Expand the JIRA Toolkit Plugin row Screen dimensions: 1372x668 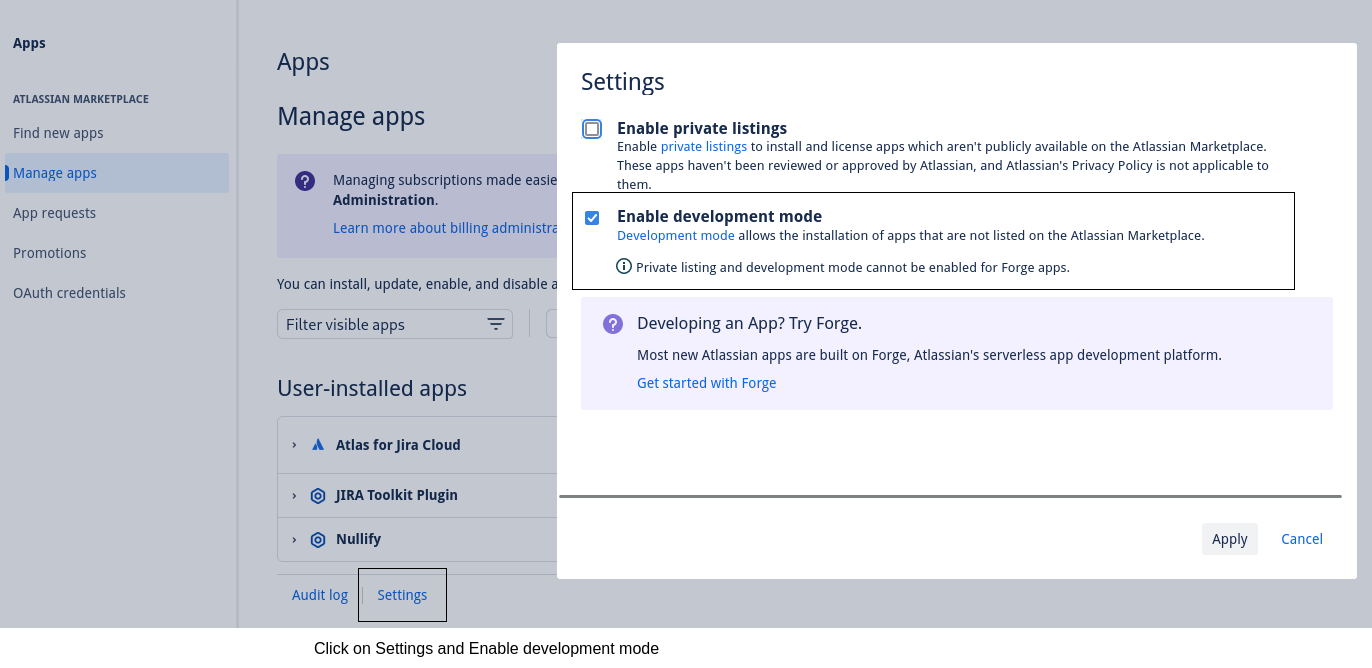click(294, 495)
